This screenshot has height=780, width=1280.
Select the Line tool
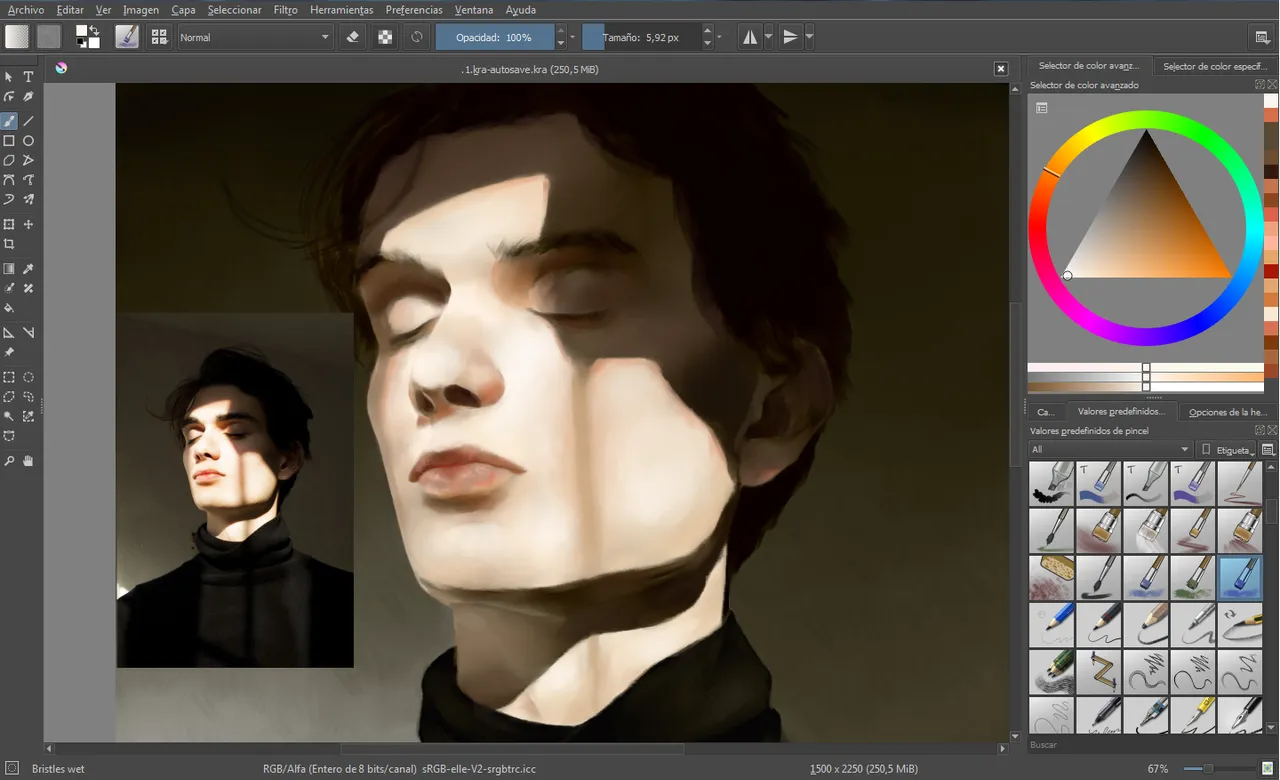(x=28, y=121)
